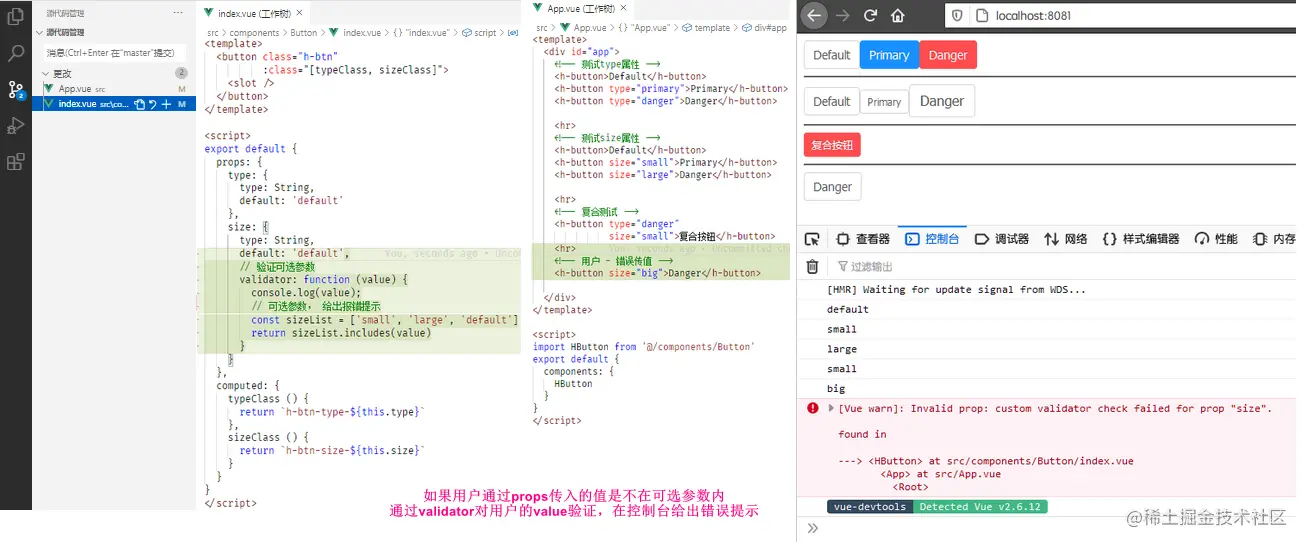Go forward with the browser forward arrow
Viewport: 1304px width, 545px height.
tap(843, 15)
